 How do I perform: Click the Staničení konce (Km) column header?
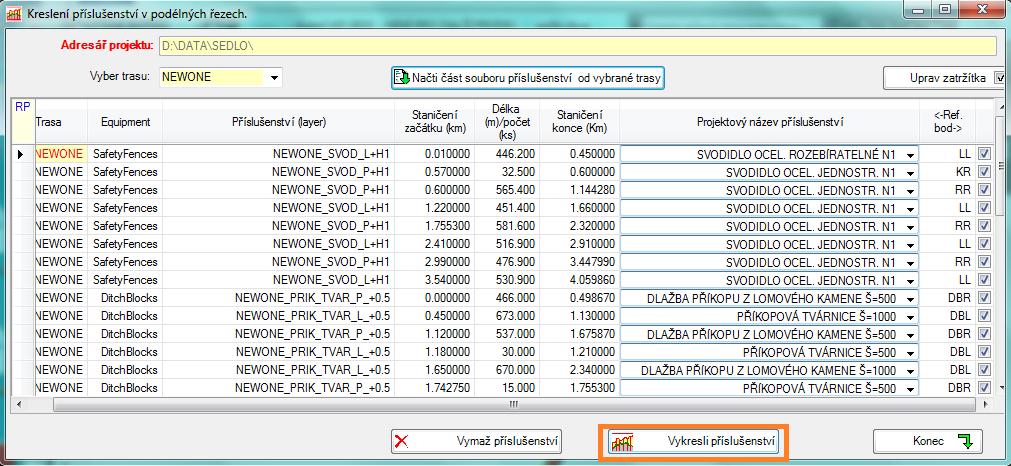(580, 122)
